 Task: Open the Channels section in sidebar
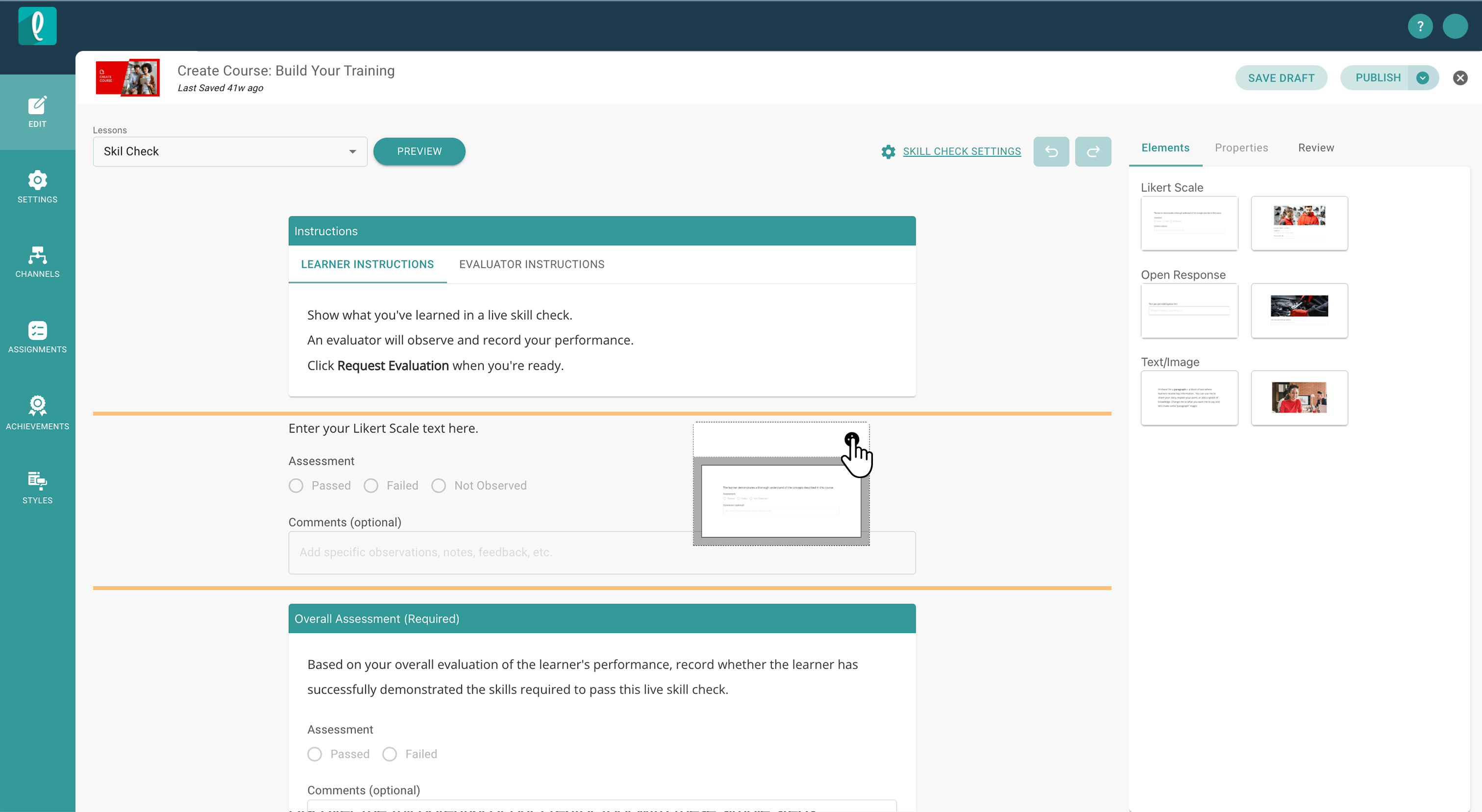coord(37,262)
